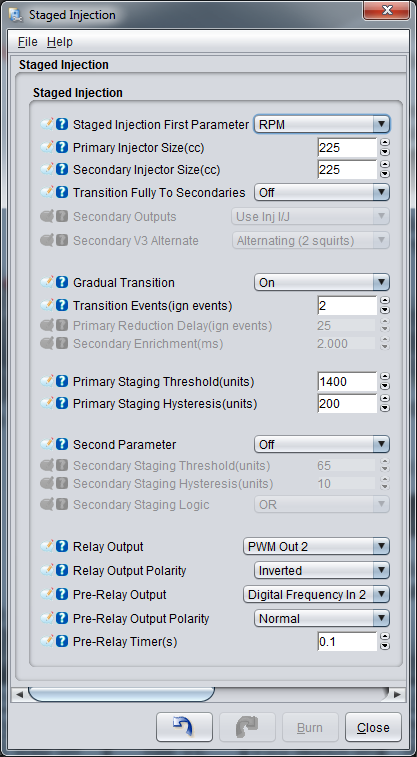Click pencil note icon beside Second Parameter

(x=47, y=444)
